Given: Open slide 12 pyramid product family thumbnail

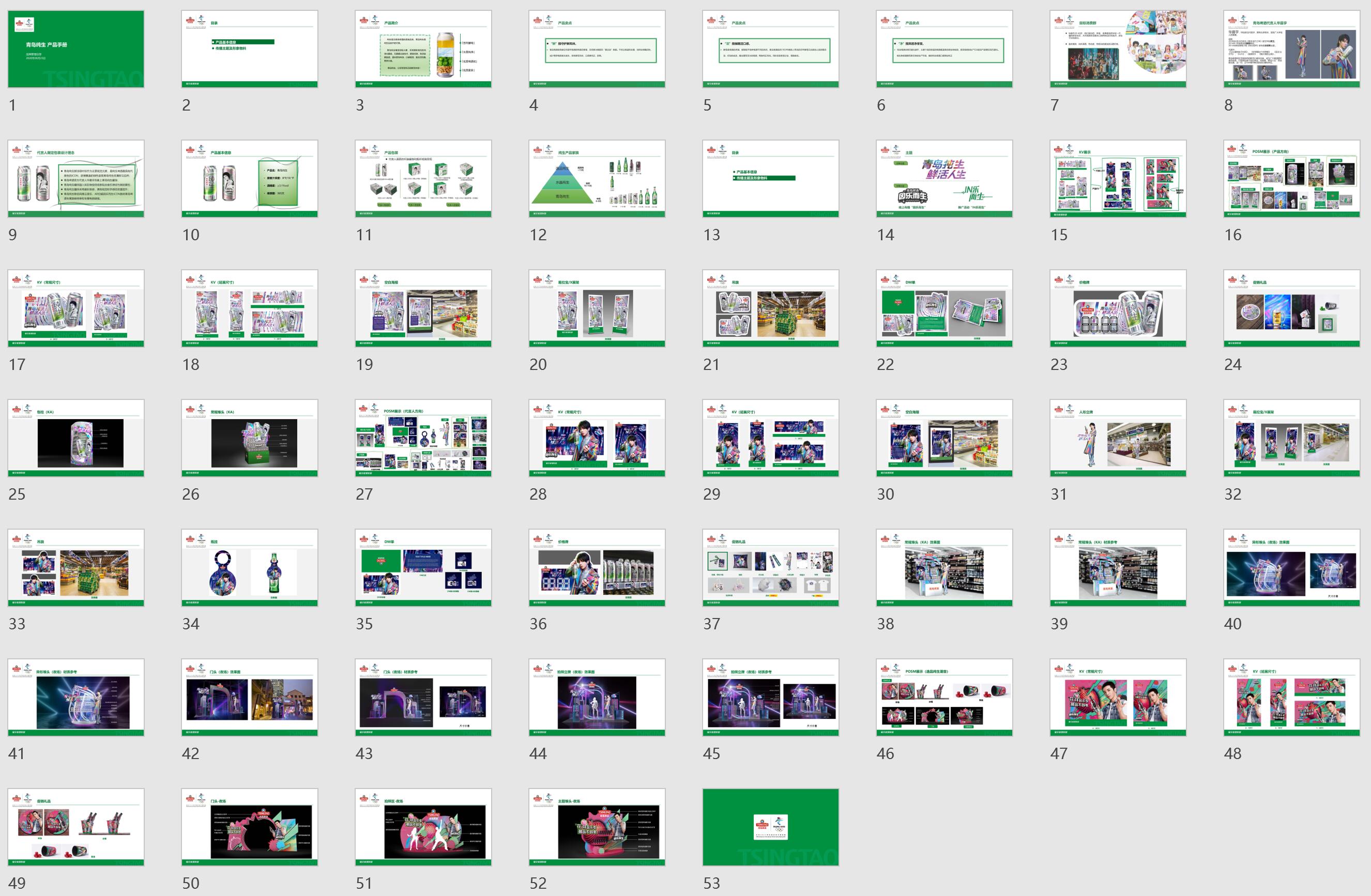Looking at the screenshot, I should (597, 178).
